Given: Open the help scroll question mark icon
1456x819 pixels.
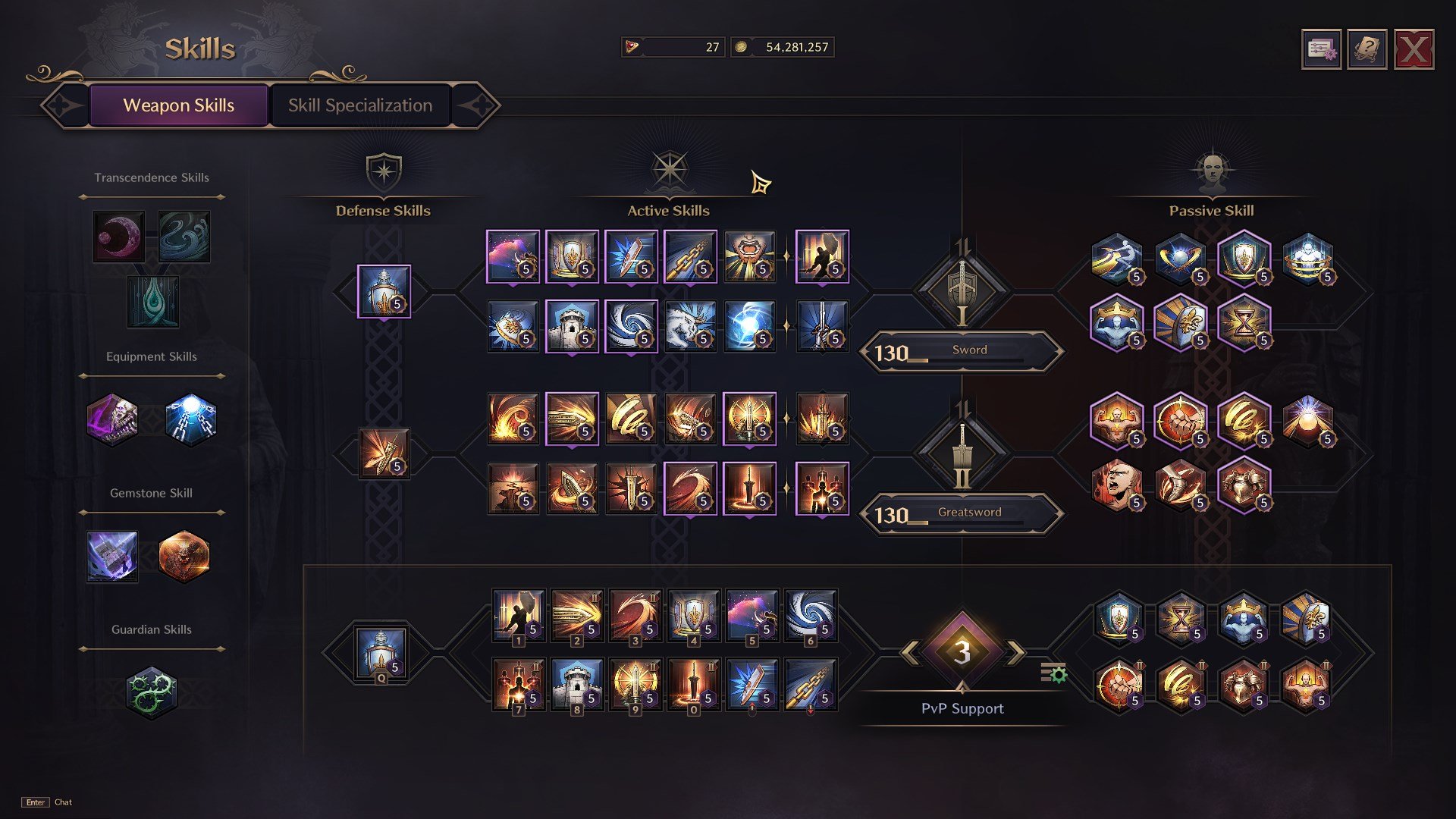Looking at the screenshot, I should coord(1367,50).
